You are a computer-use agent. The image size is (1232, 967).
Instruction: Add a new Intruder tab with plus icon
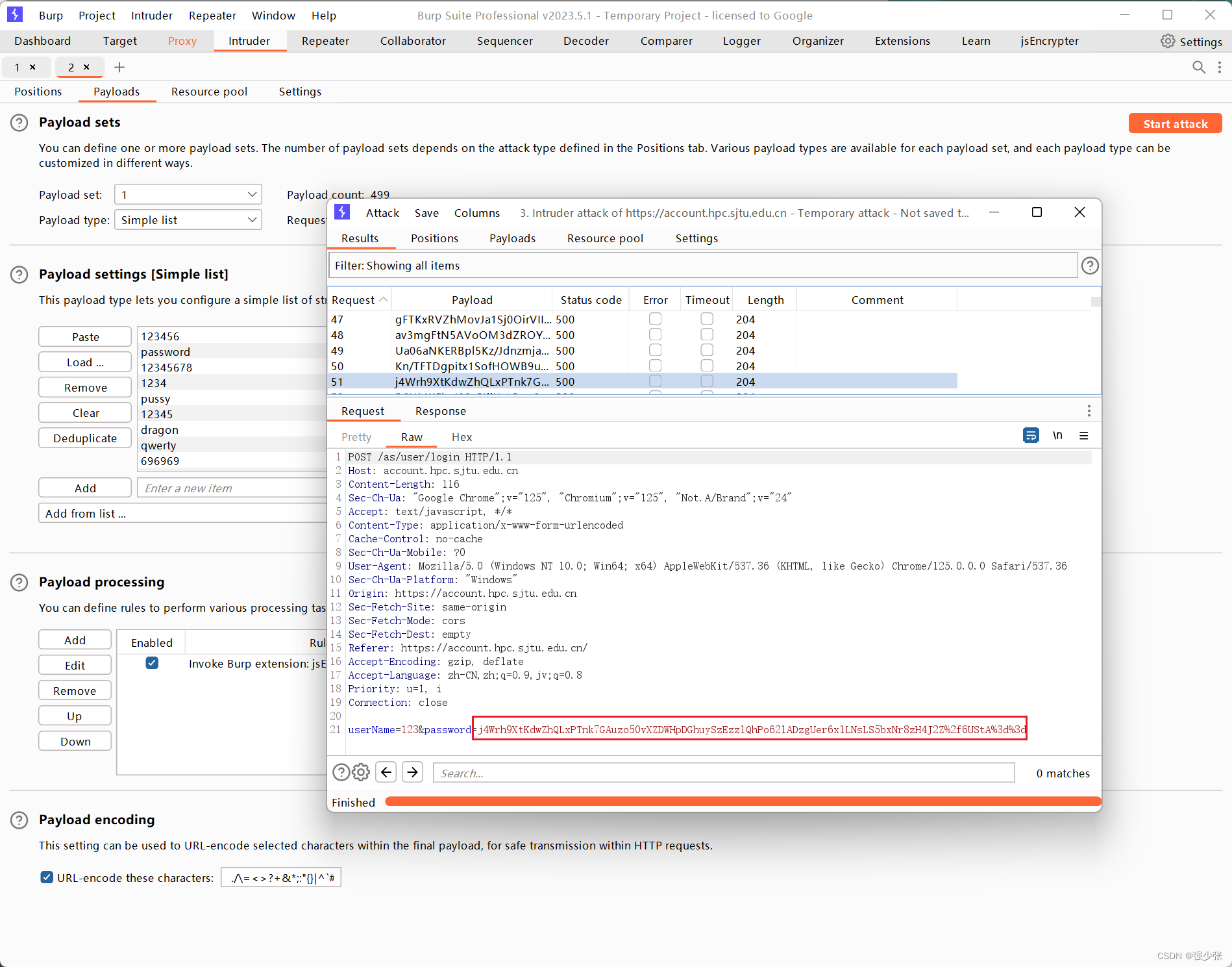coord(119,67)
